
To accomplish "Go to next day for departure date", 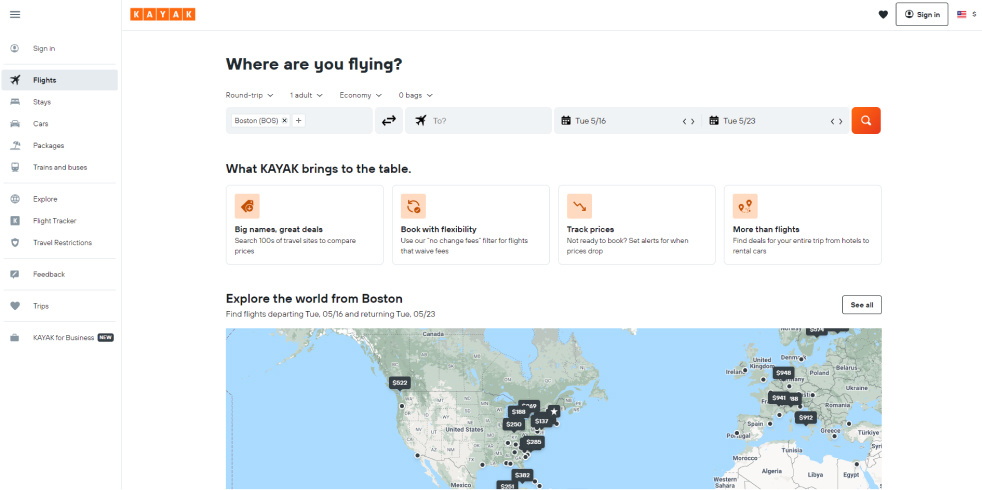I will point(693,122).
